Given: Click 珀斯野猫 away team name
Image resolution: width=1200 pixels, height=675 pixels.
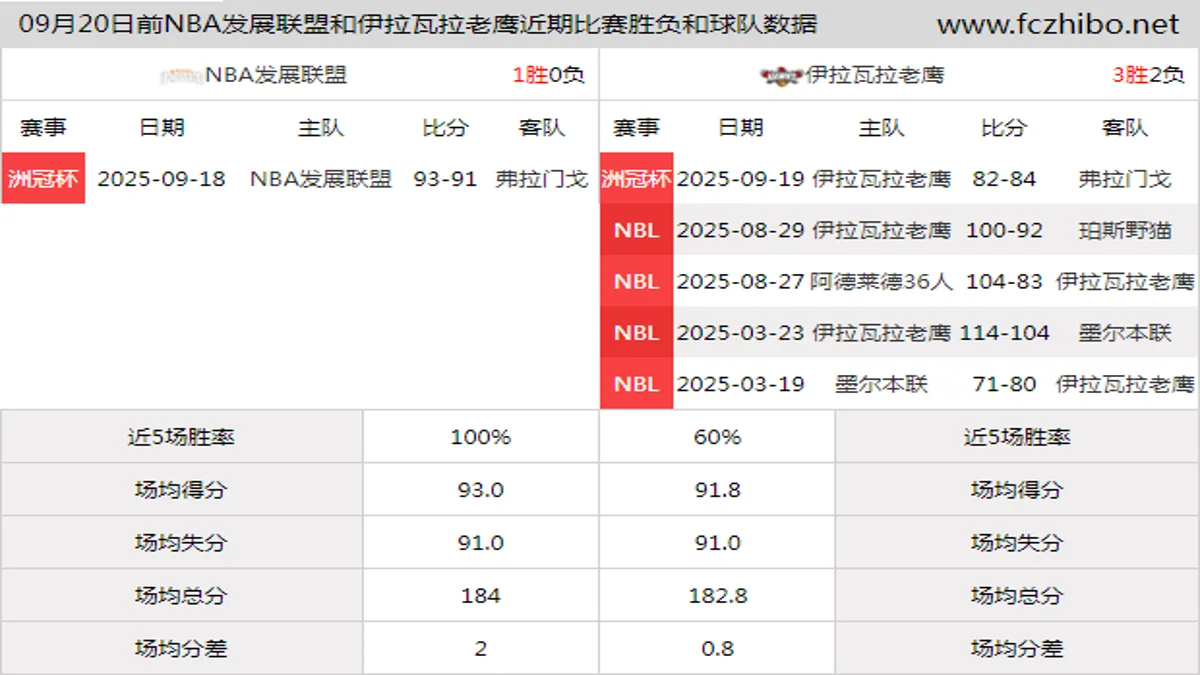Looking at the screenshot, I should click(x=1125, y=230).
